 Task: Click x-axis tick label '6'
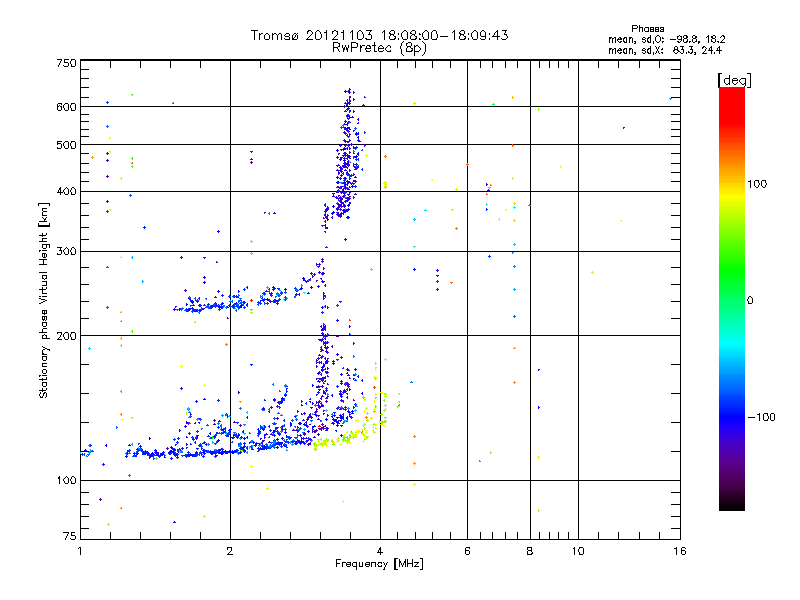467,551
